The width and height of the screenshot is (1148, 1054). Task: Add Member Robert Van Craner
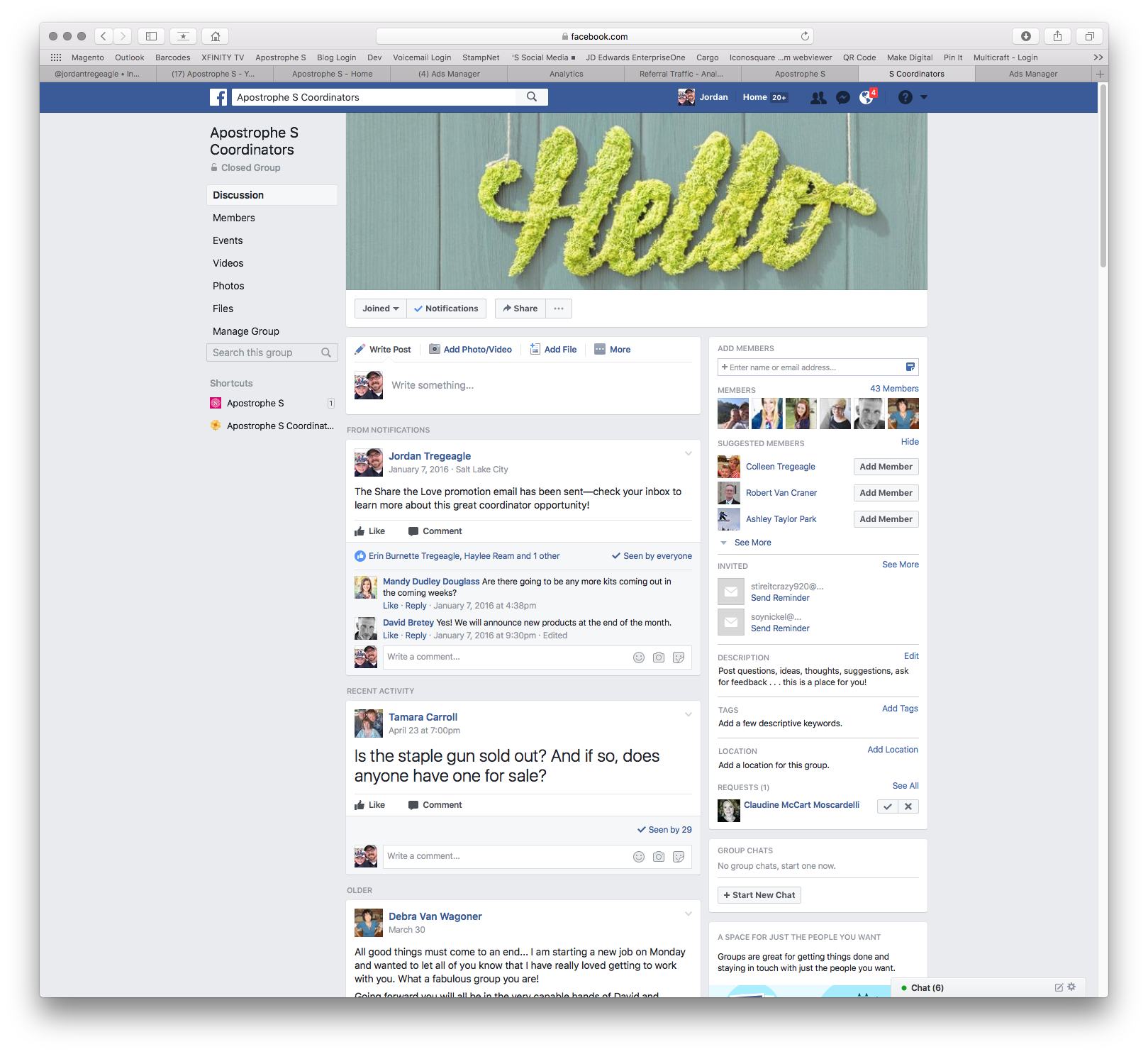point(886,493)
